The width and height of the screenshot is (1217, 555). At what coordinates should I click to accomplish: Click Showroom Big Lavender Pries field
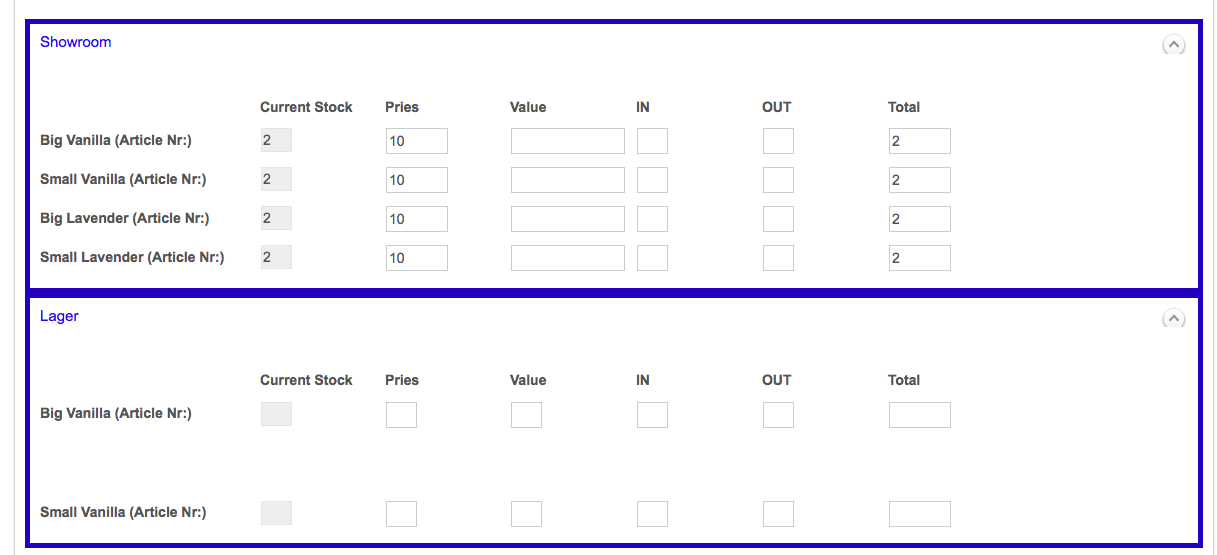(417, 219)
